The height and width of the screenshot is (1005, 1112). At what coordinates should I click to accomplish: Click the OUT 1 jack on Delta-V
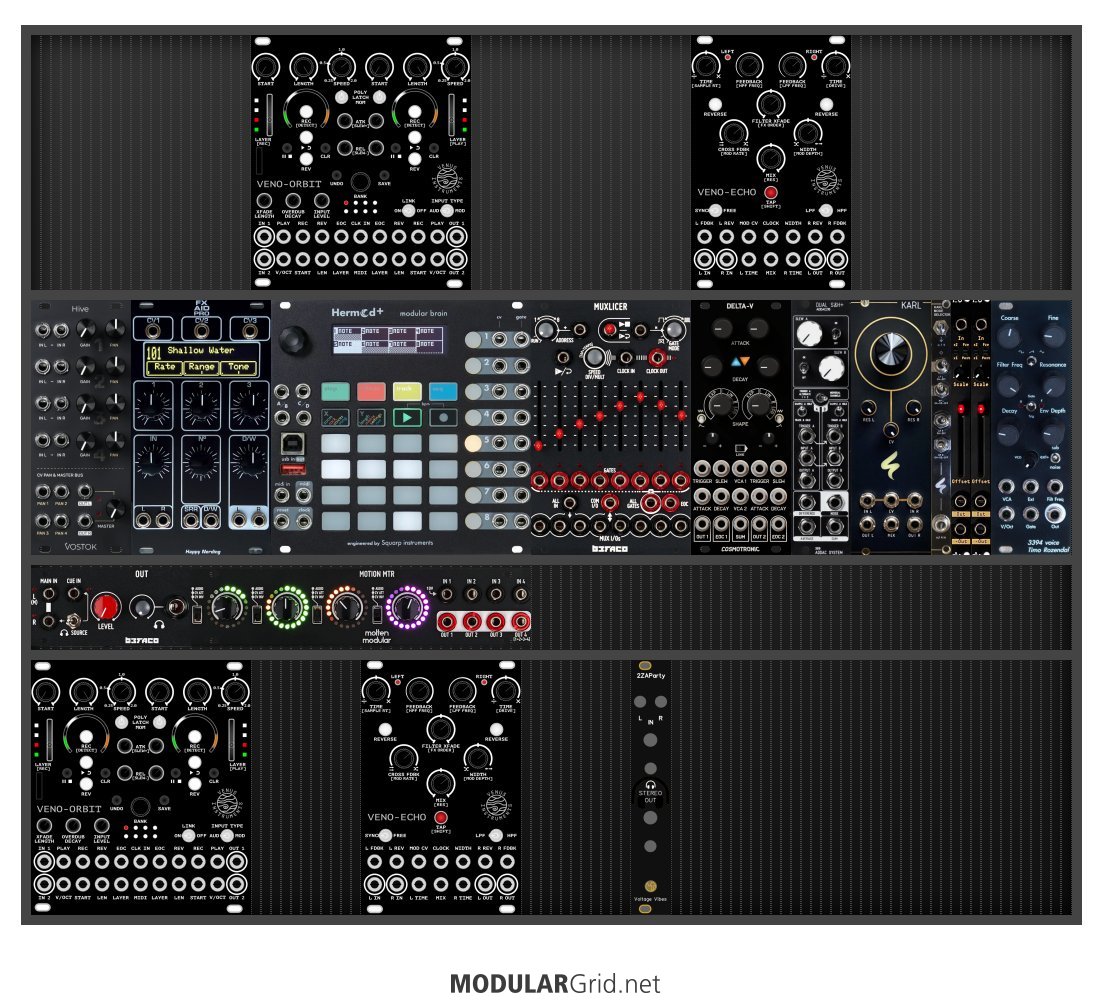point(702,525)
